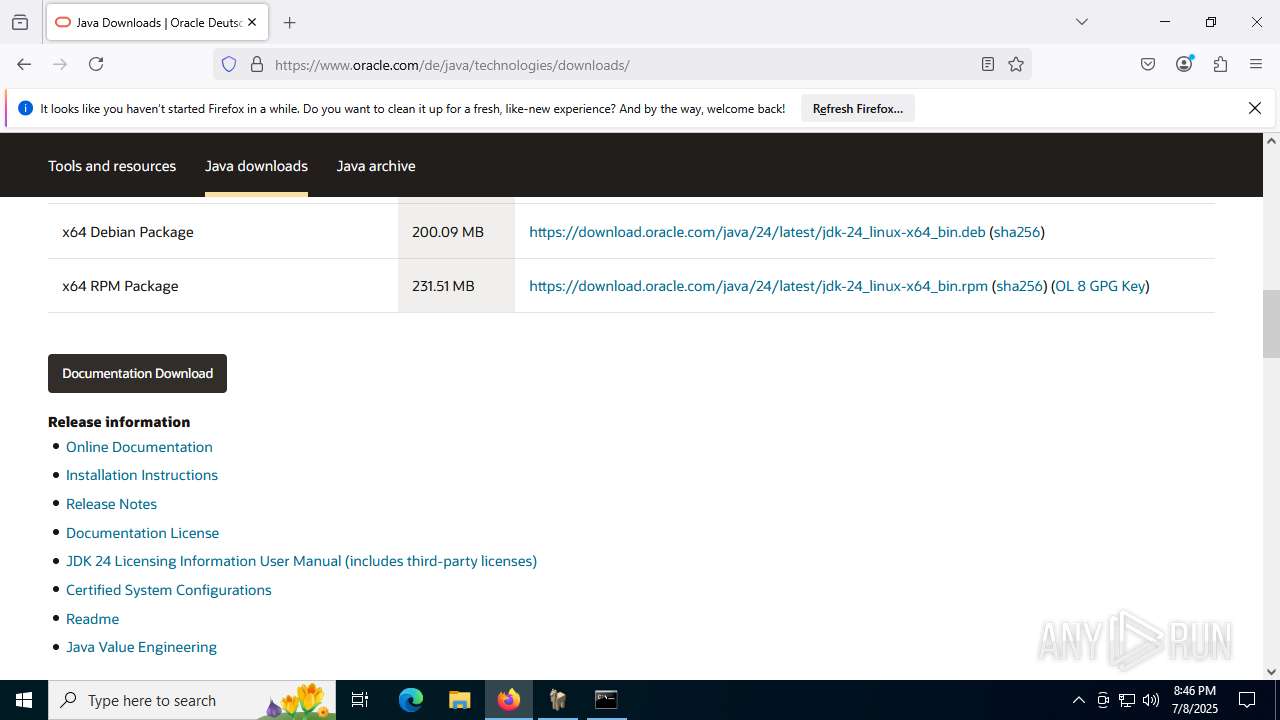Open Windows notification center icon
The height and width of the screenshot is (720, 1280).
pos(1247,700)
